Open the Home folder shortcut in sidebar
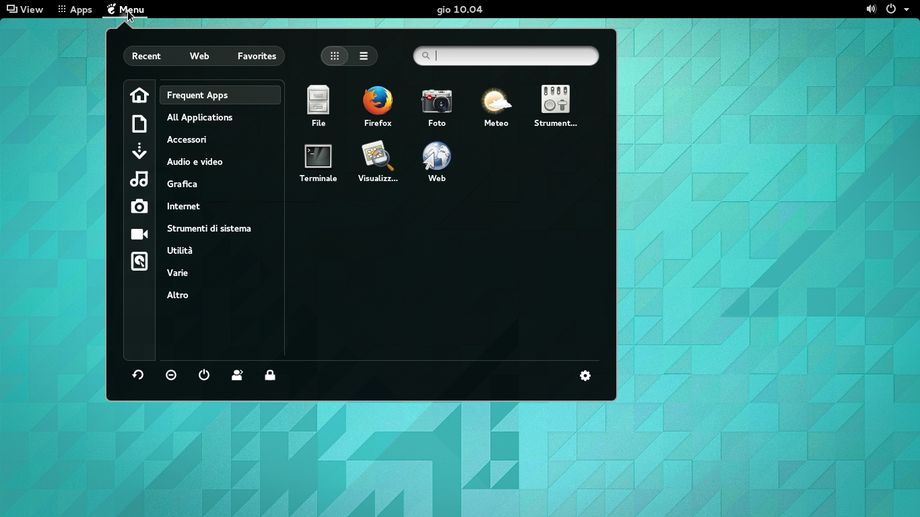 point(139,95)
